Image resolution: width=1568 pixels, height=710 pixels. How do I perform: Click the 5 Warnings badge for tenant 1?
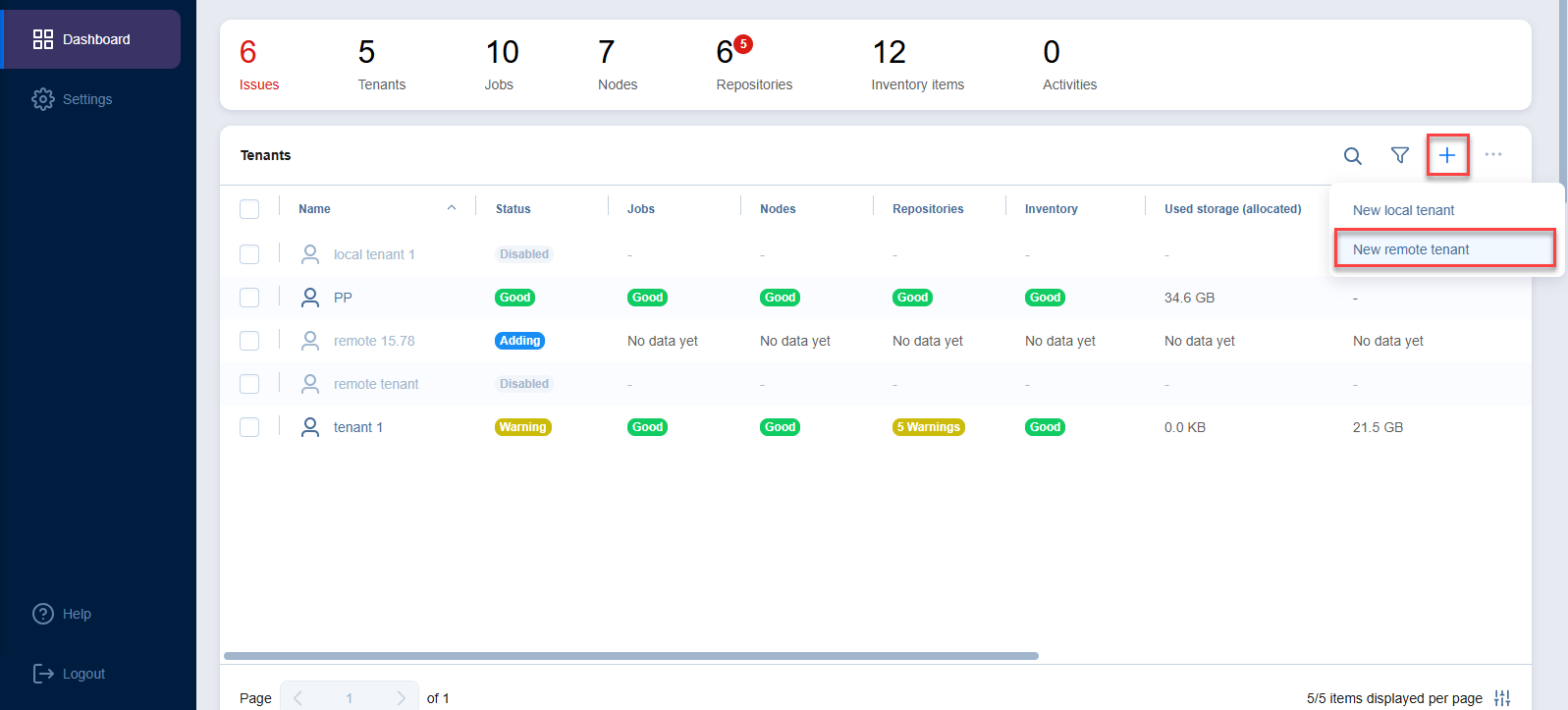(928, 427)
